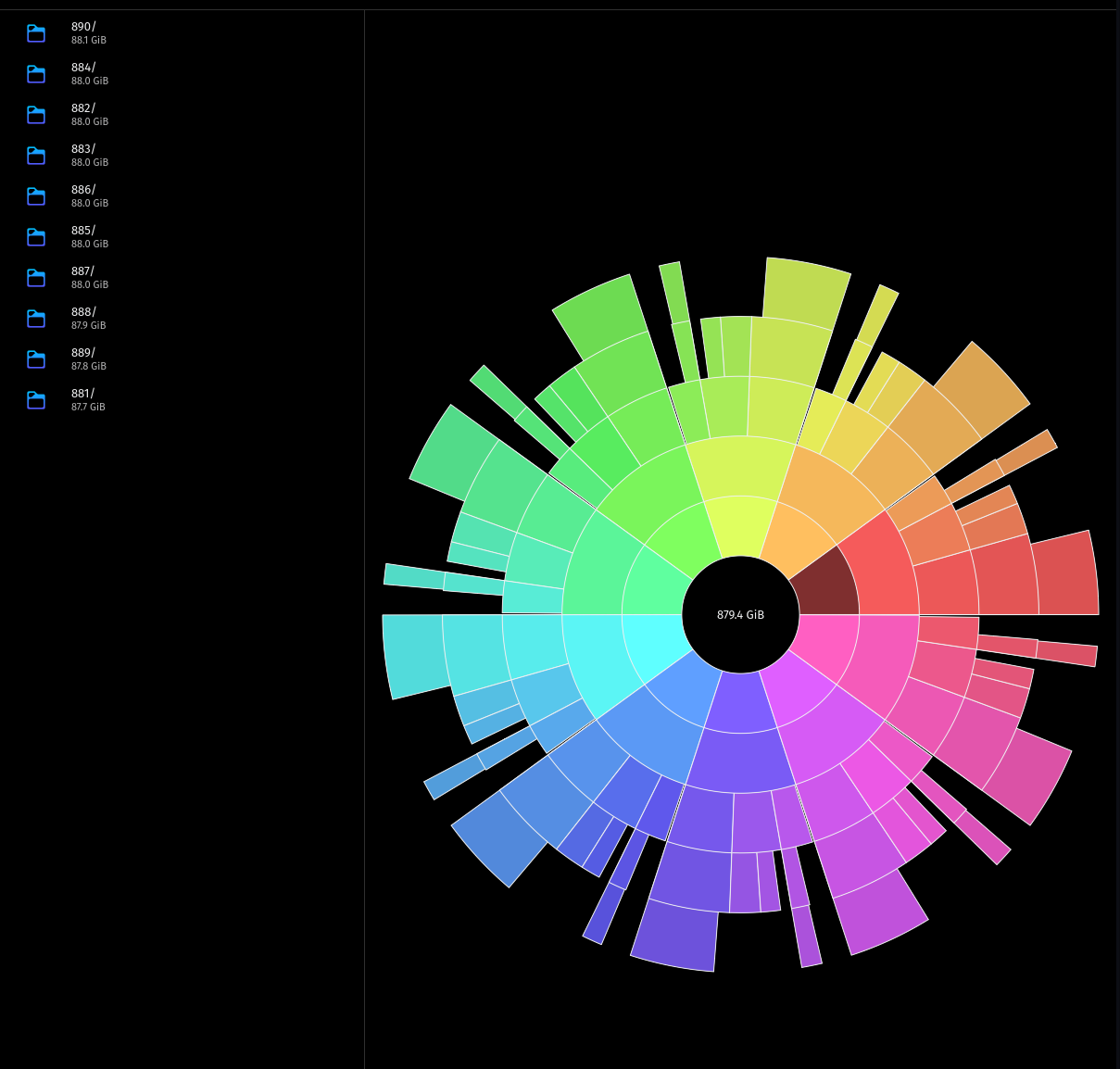Viewport: 1120px width, 1069px height.
Task: Open the 881/ entry name text
Action: (82, 394)
